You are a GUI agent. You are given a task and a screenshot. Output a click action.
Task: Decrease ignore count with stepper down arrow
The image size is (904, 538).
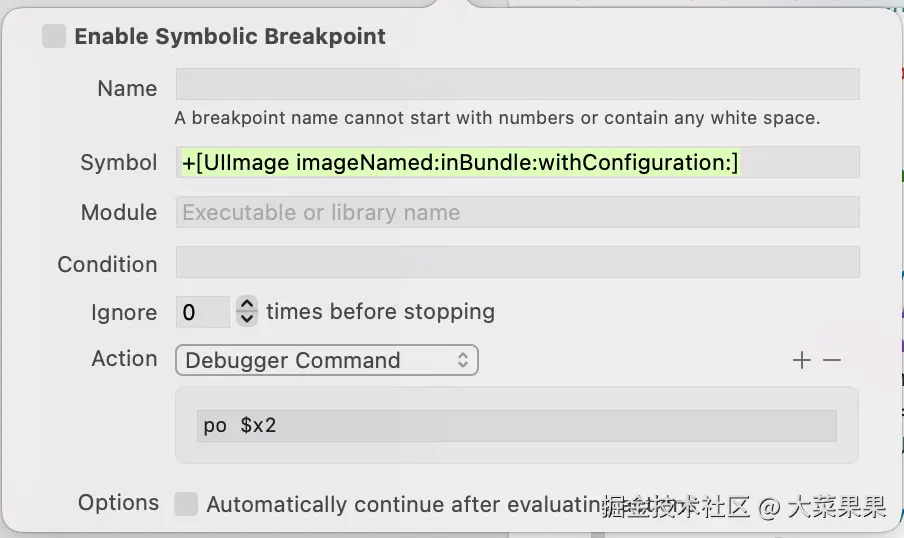coord(247,319)
